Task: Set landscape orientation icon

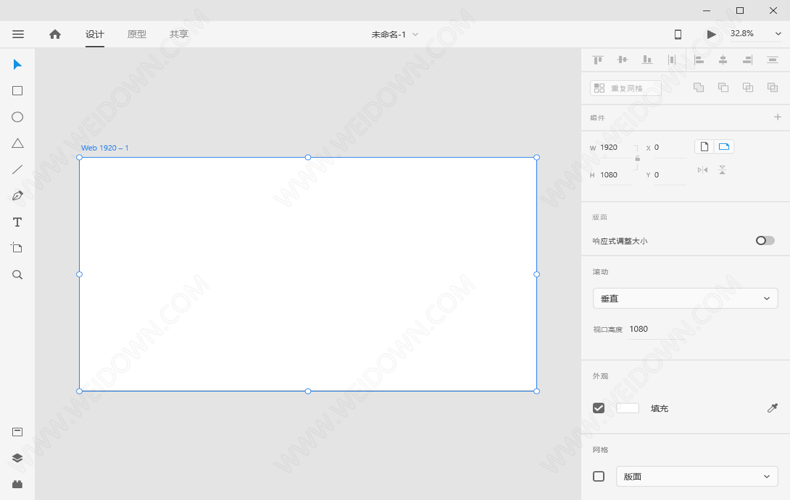Action: coord(724,147)
